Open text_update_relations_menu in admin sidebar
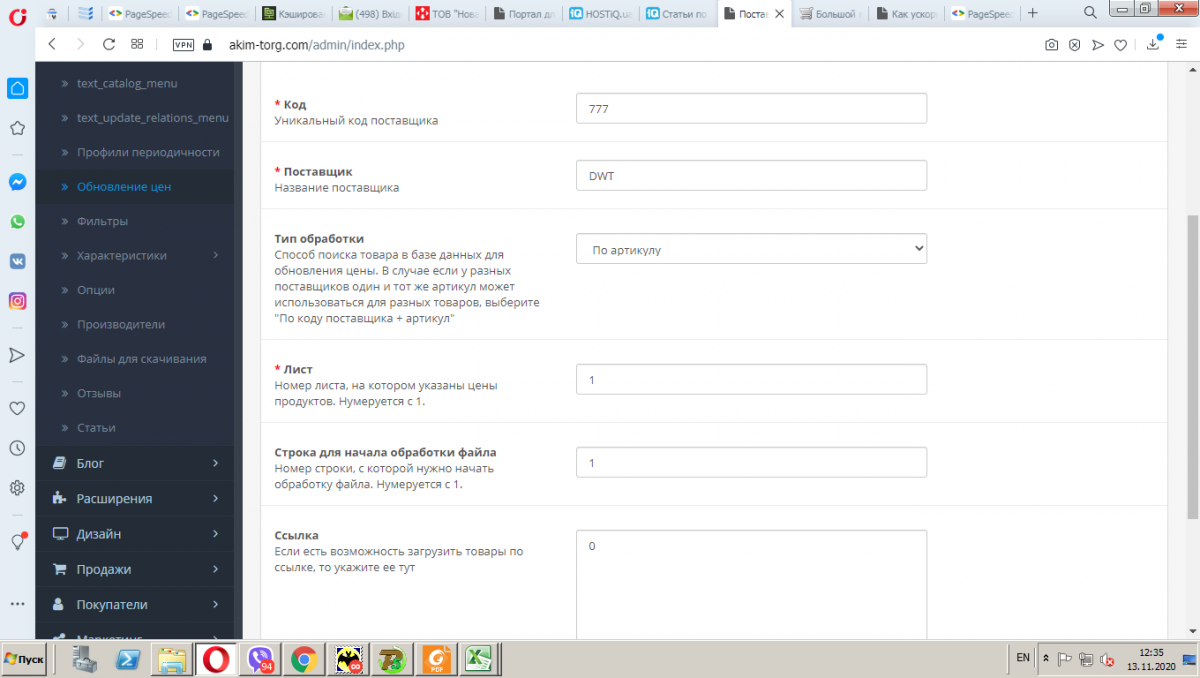 tap(153, 117)
